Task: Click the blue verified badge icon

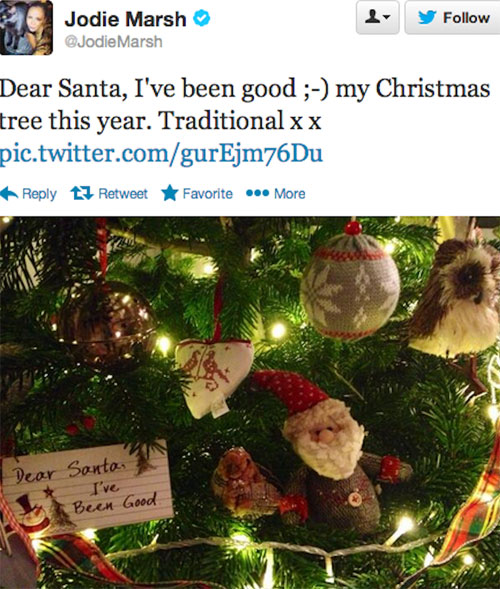Action: tap(202, 18)
